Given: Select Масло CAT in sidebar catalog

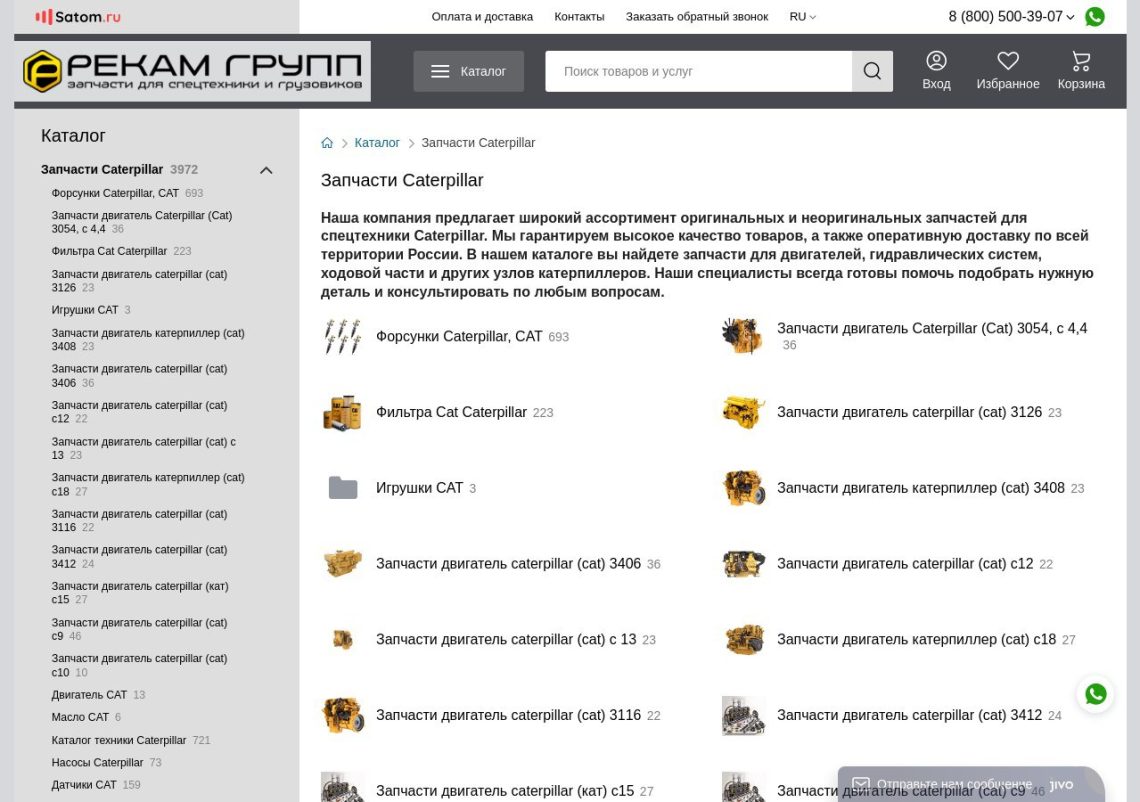Looking at the screenshot, I should 80,717.
